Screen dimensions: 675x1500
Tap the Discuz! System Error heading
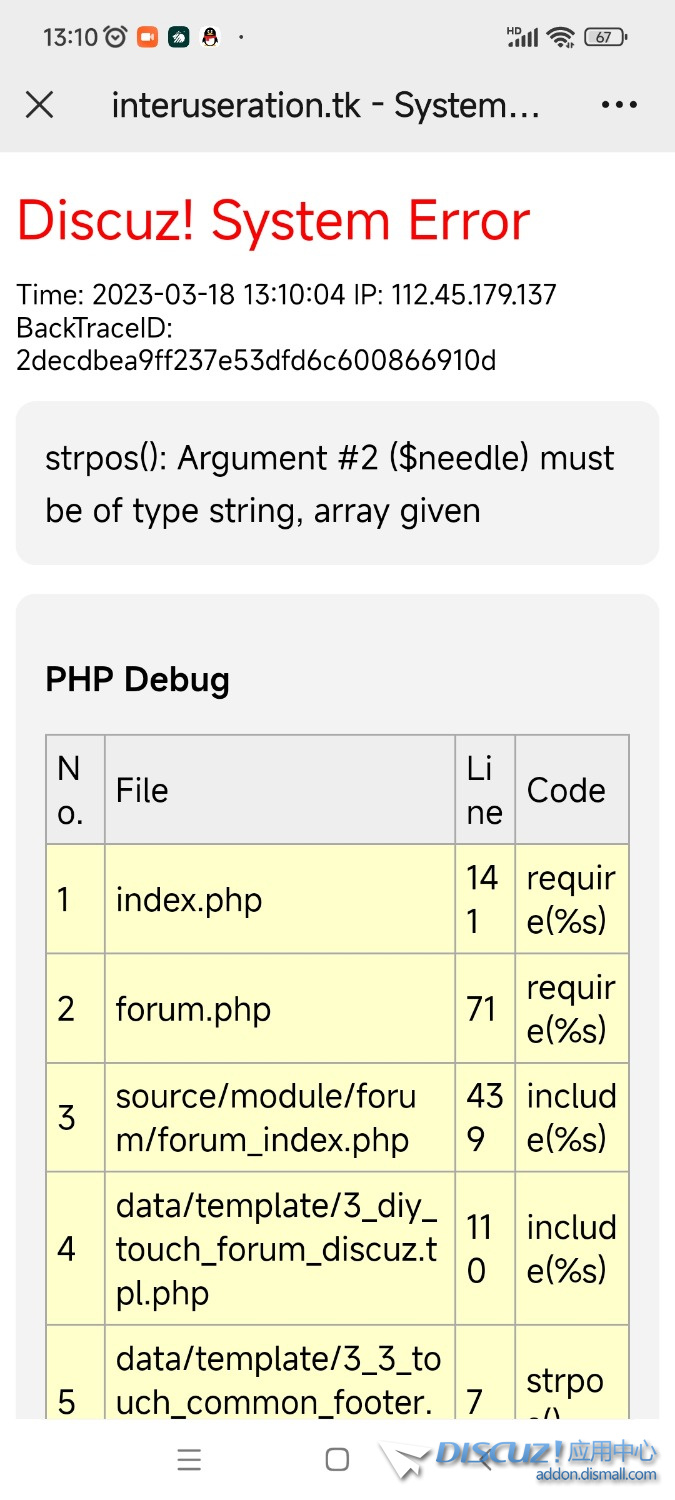click(273, 221)
